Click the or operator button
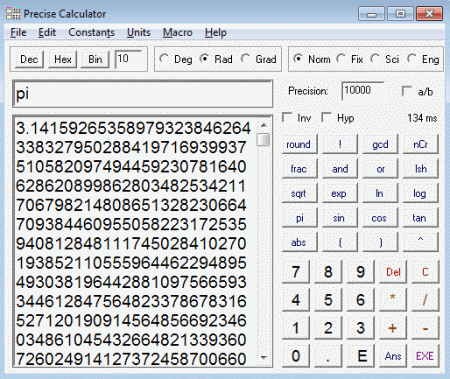 (380, 169)
